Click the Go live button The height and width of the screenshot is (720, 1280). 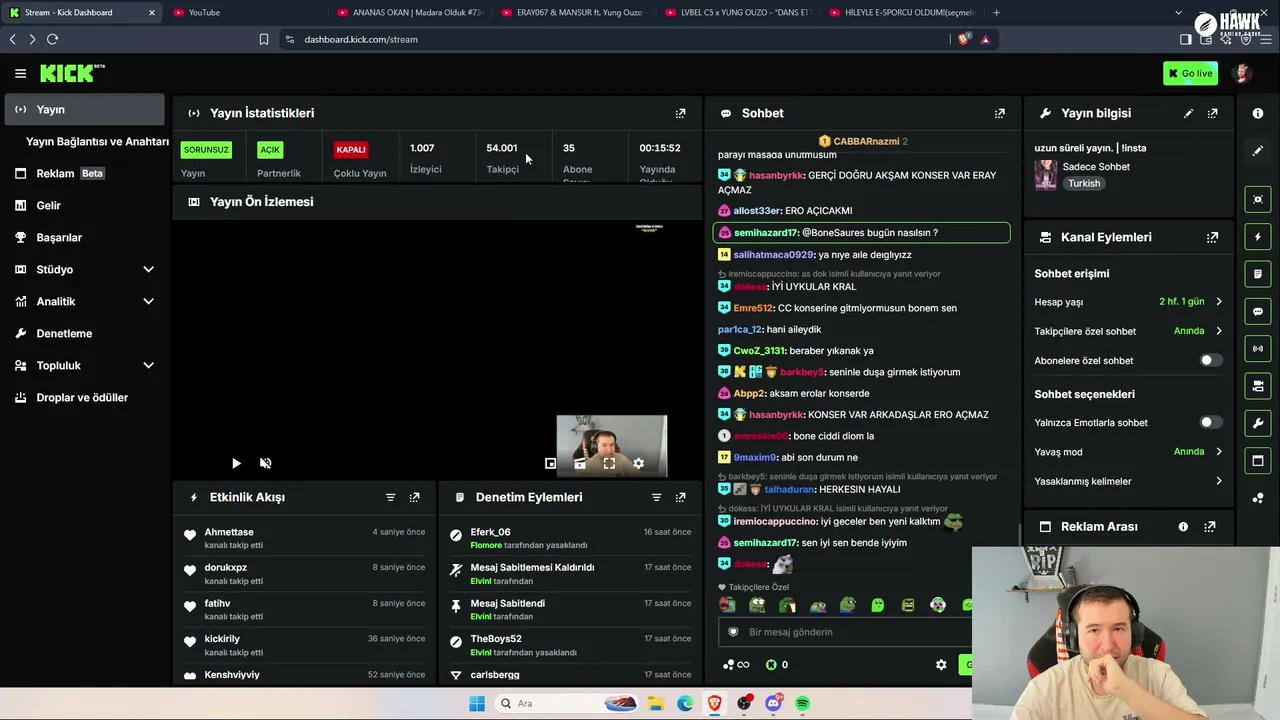pos(1190,73)
